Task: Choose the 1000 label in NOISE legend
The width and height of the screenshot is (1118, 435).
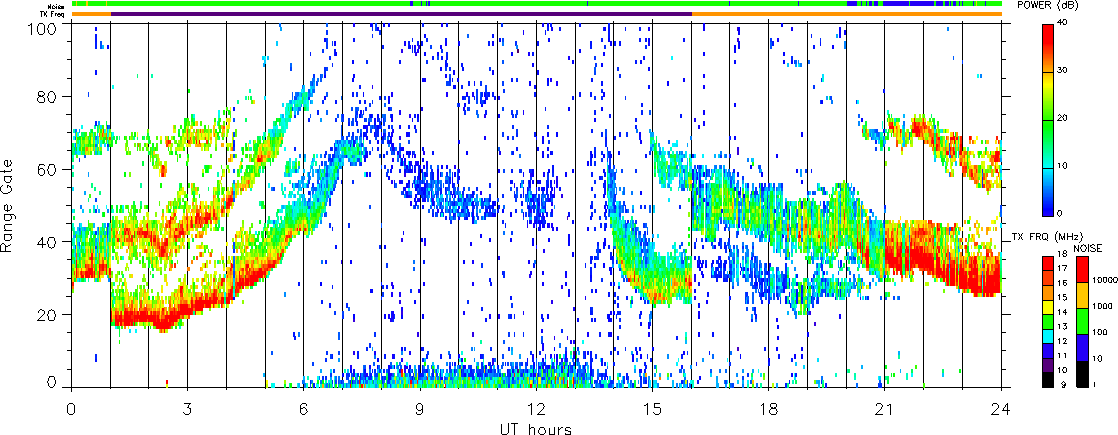Action: point(1102,306)
